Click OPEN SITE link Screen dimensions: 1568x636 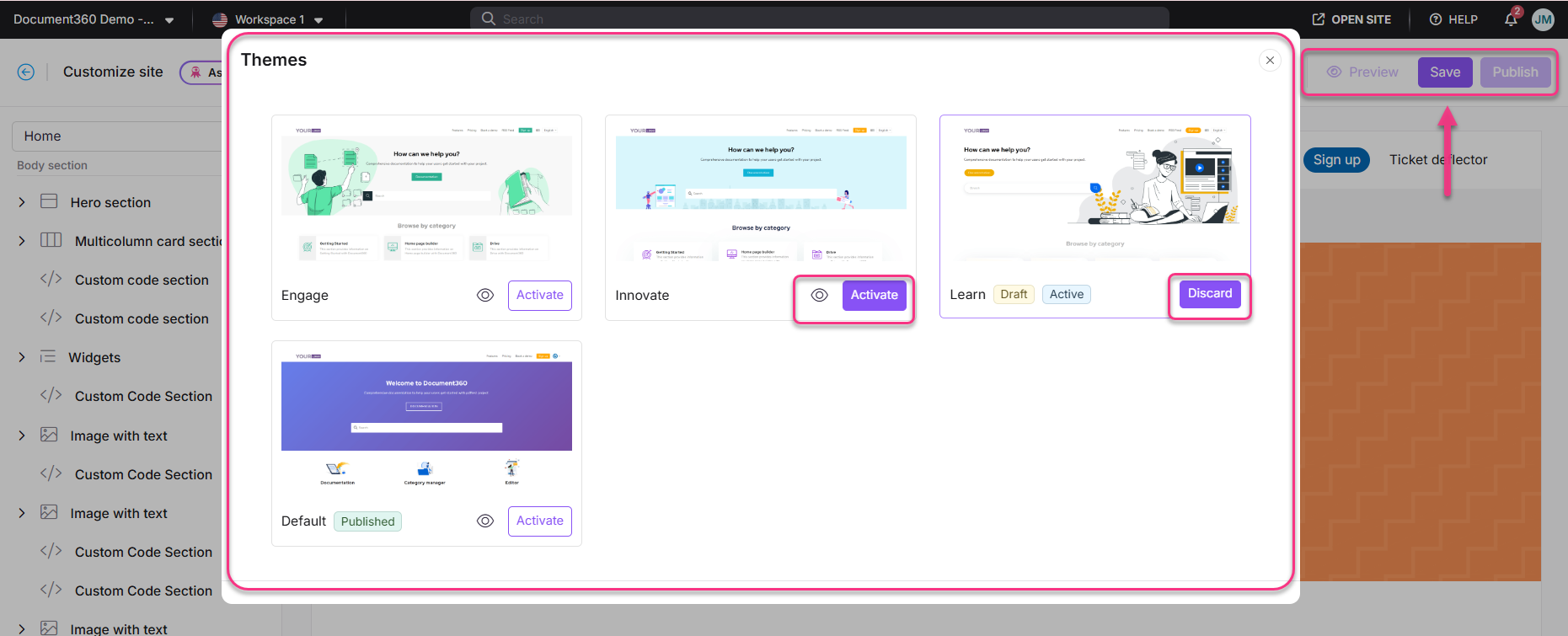pyautogui.click(x=1351, y=19)
